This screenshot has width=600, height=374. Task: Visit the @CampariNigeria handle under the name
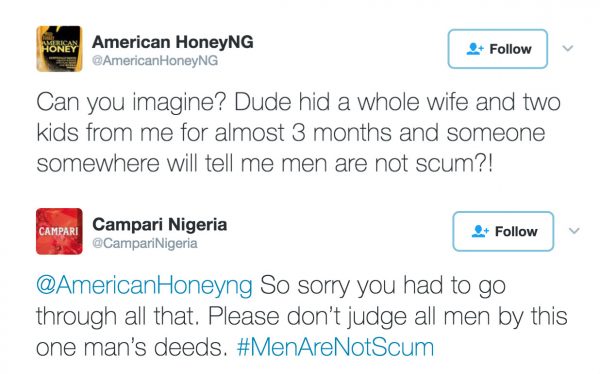coord(145,243)
